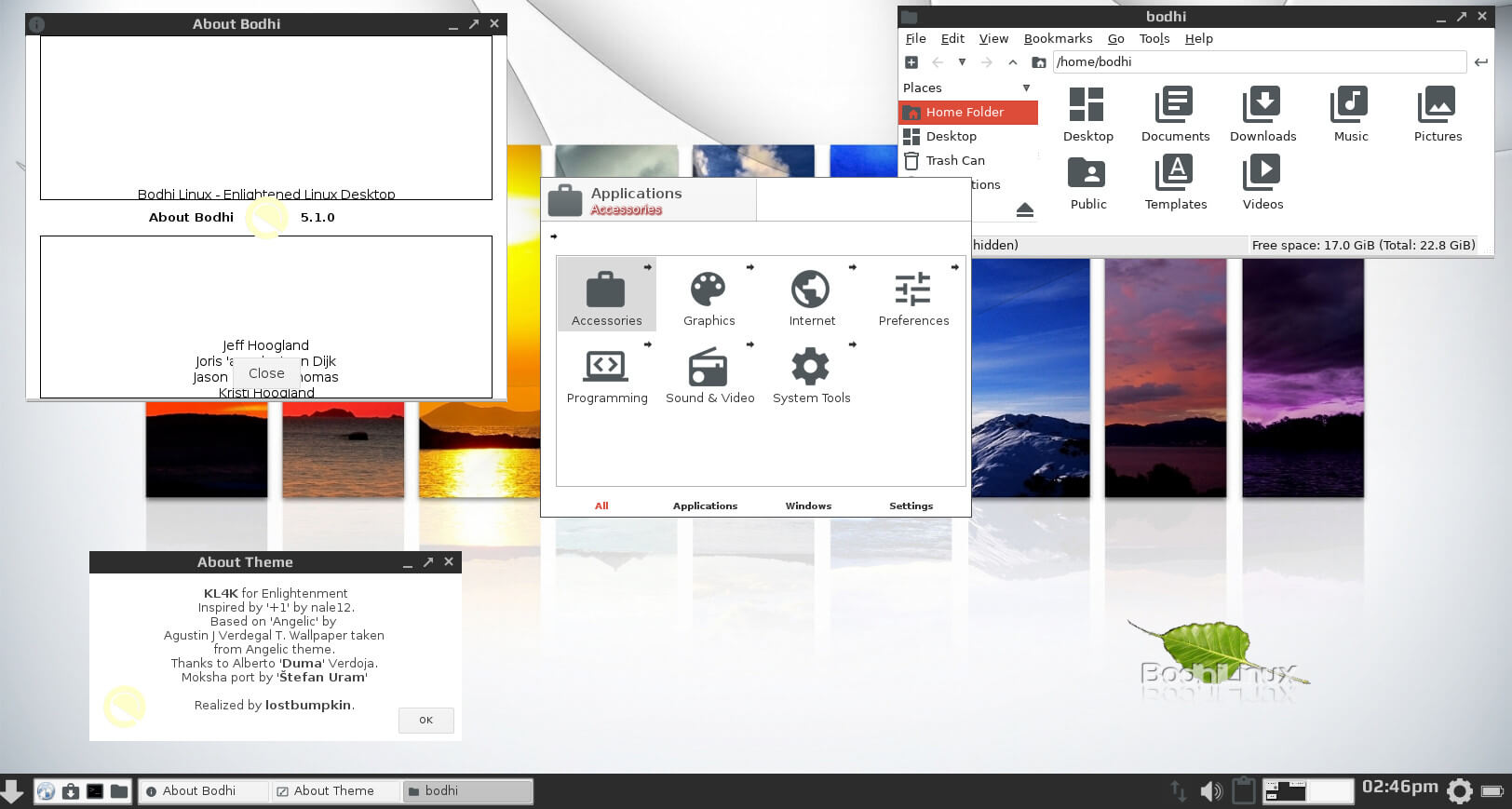Click the virtual desktop pager
The width and height of the screenshot is (1512, 809).
pyautogui.click(x=1308, y=791)
